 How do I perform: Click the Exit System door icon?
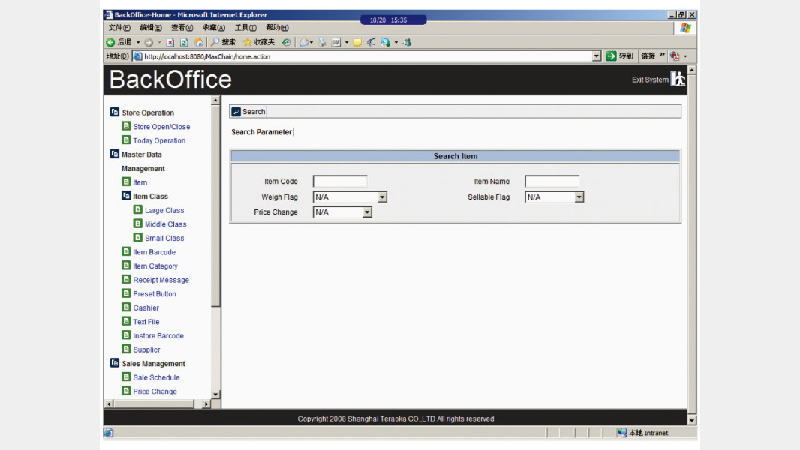pyautogui.click(x=679, y=80)
